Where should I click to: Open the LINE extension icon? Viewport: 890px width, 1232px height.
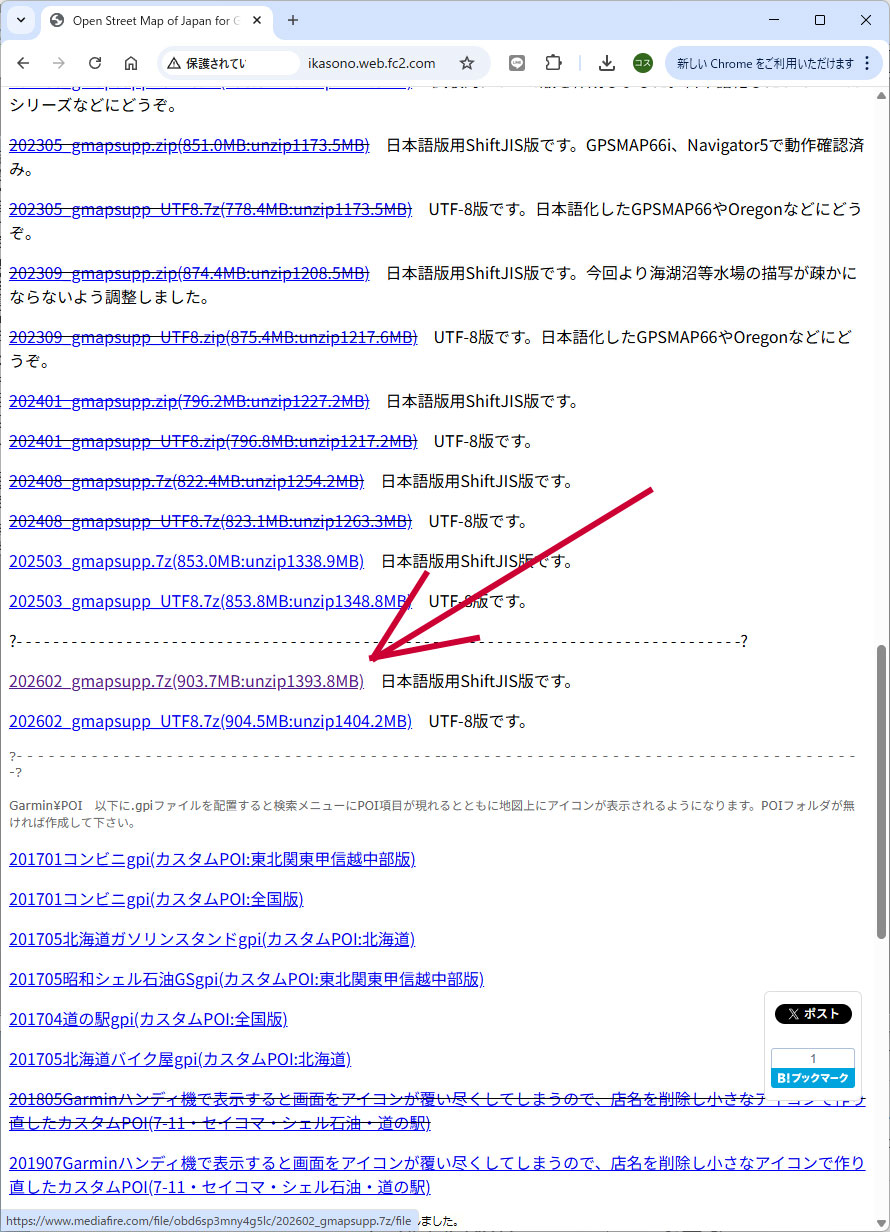point(517,63)
